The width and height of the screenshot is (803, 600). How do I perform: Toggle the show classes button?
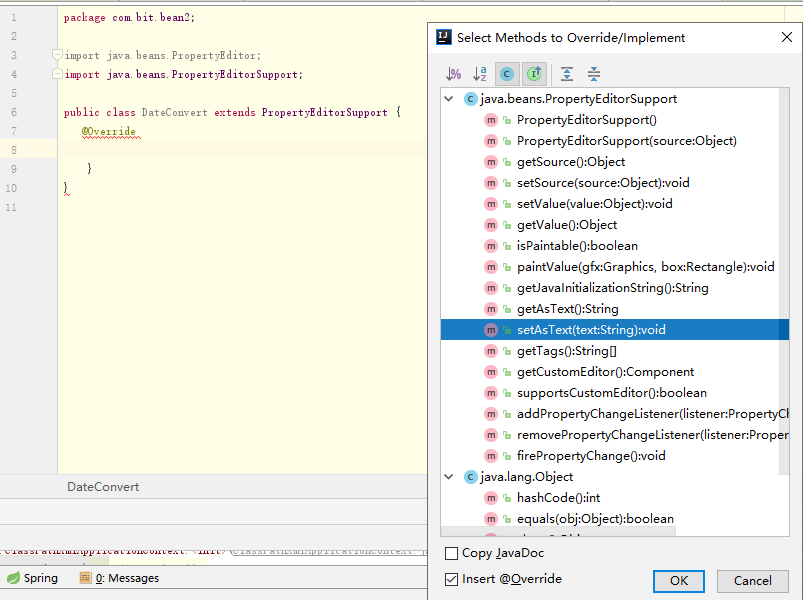click(x=507, y=74)
